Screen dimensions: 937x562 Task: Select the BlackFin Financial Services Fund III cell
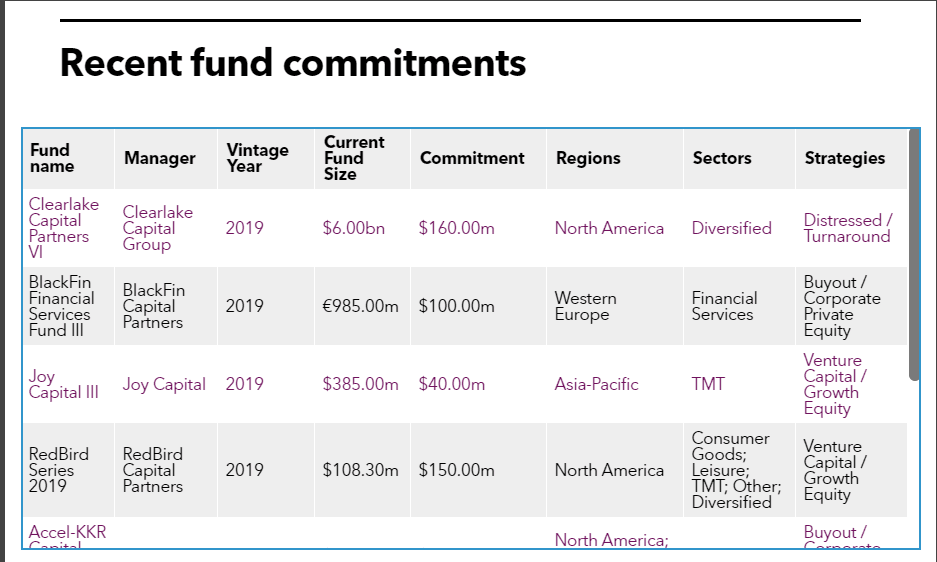click(x=68, y=306)
